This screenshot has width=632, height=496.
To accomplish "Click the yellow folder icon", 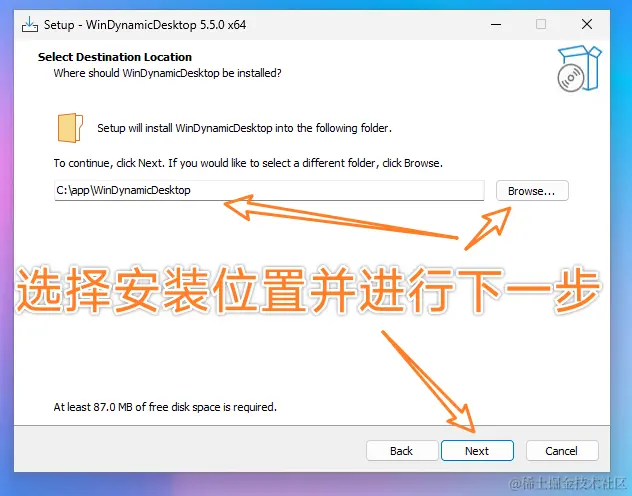I will point(70,128).
